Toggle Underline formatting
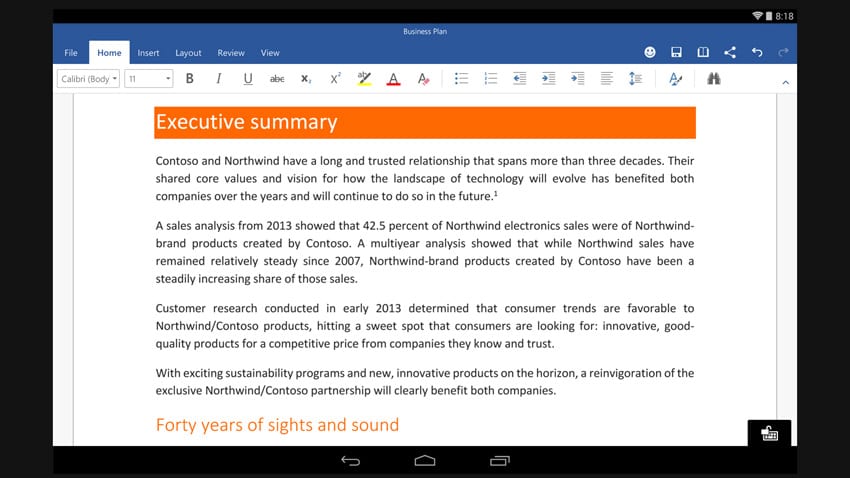The height and width of the screenshot is (478, 850). (x=247, y=79)
